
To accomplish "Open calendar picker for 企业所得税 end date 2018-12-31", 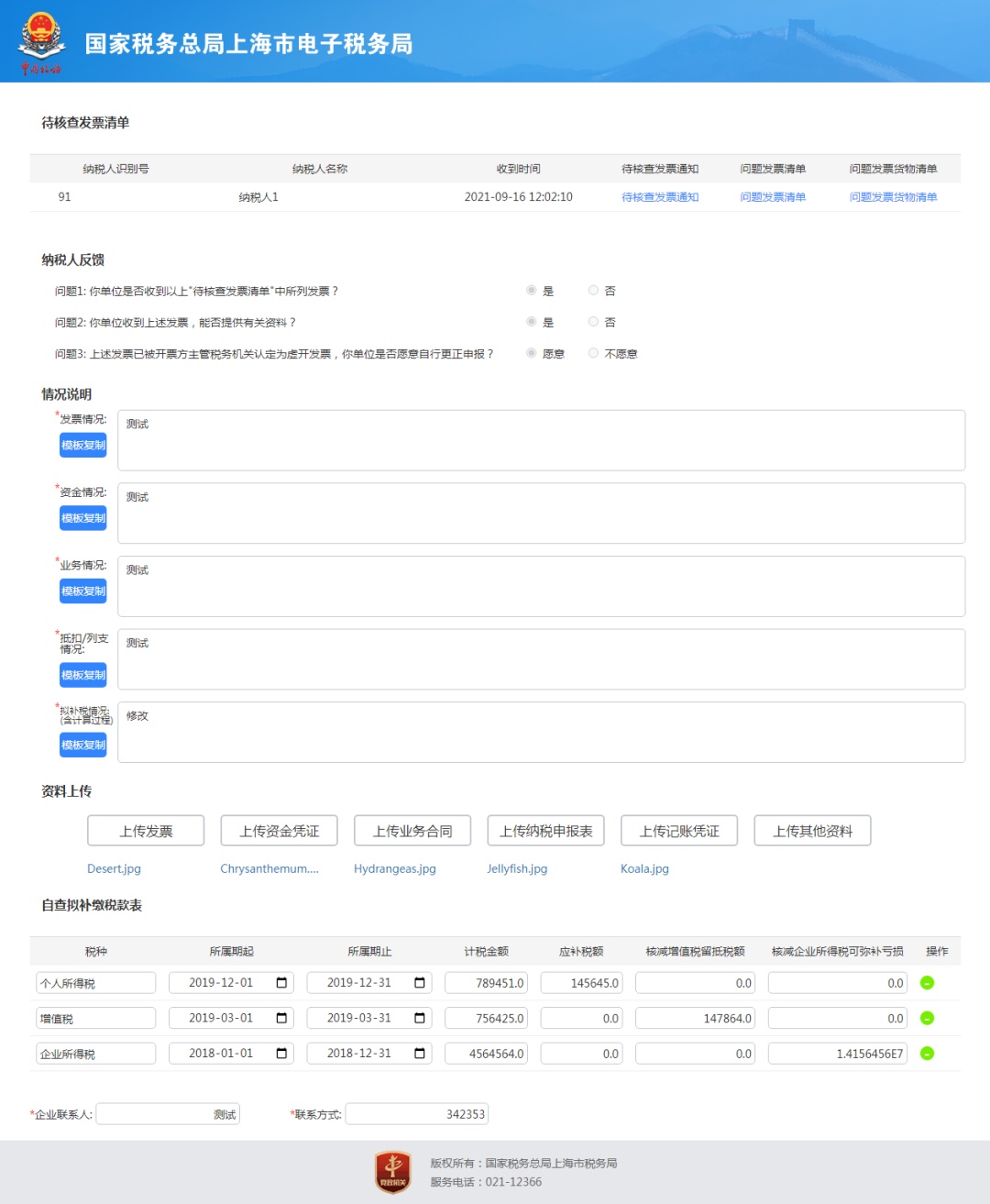I will (420, 1054).
